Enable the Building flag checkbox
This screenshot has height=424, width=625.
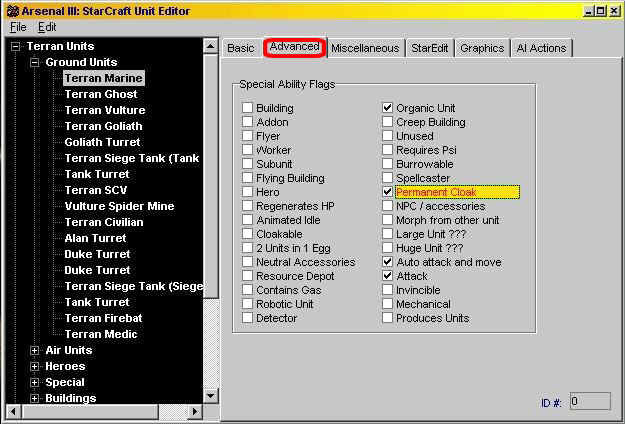(x=248, y=108)
